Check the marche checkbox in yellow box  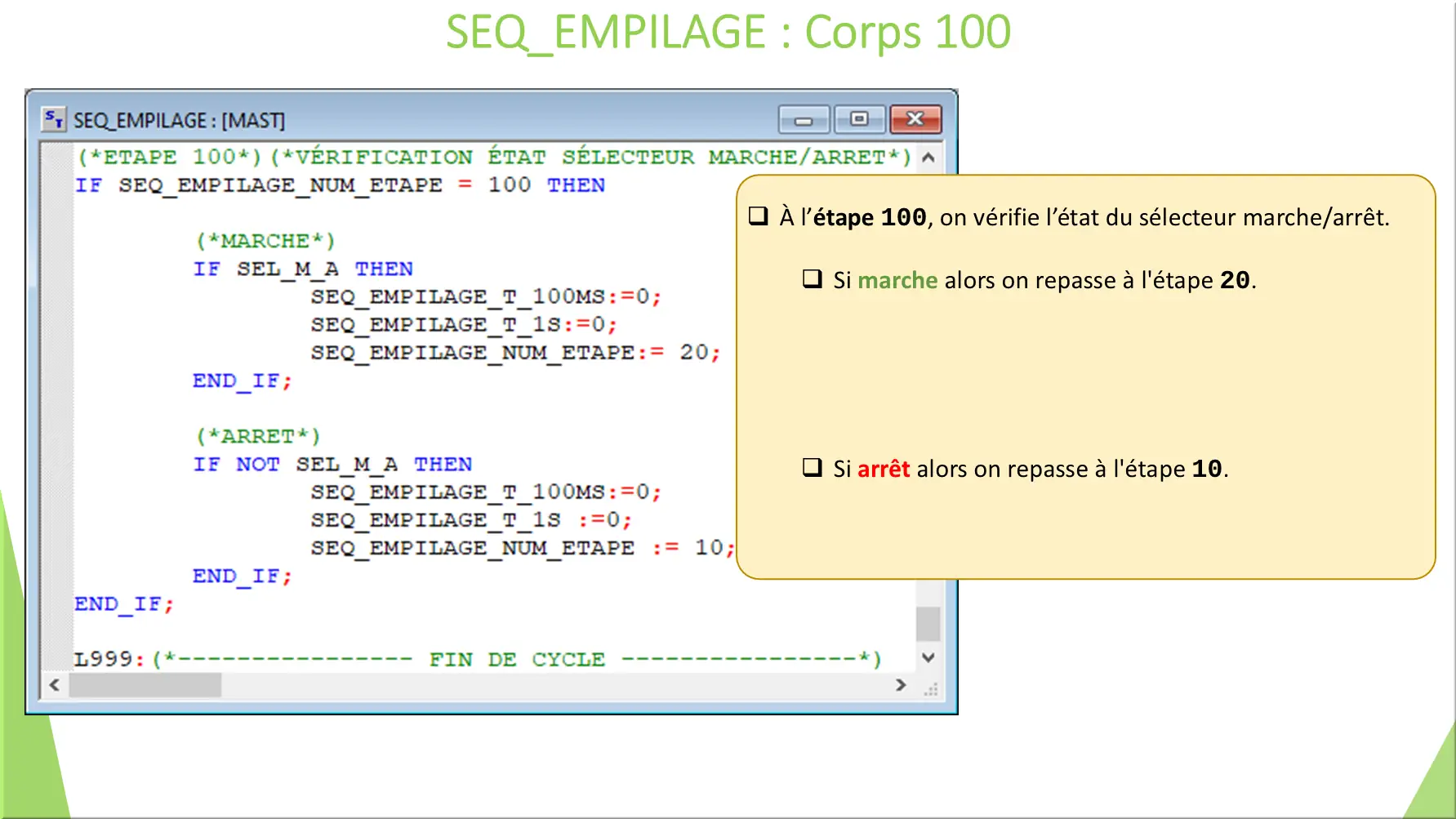pyautogui.click(x=811, y=278)
